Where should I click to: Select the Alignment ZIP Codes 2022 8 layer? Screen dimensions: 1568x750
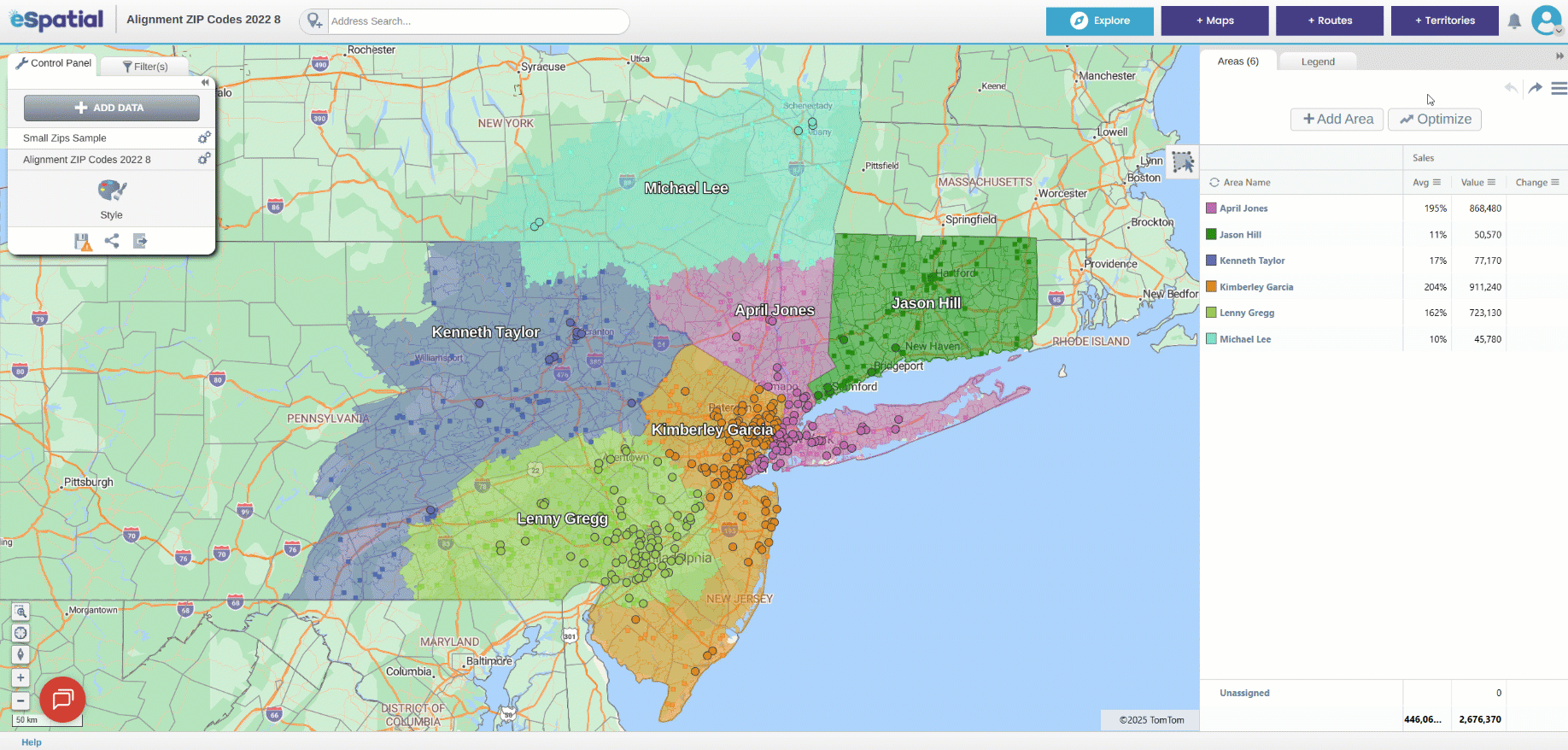point(87,160)
